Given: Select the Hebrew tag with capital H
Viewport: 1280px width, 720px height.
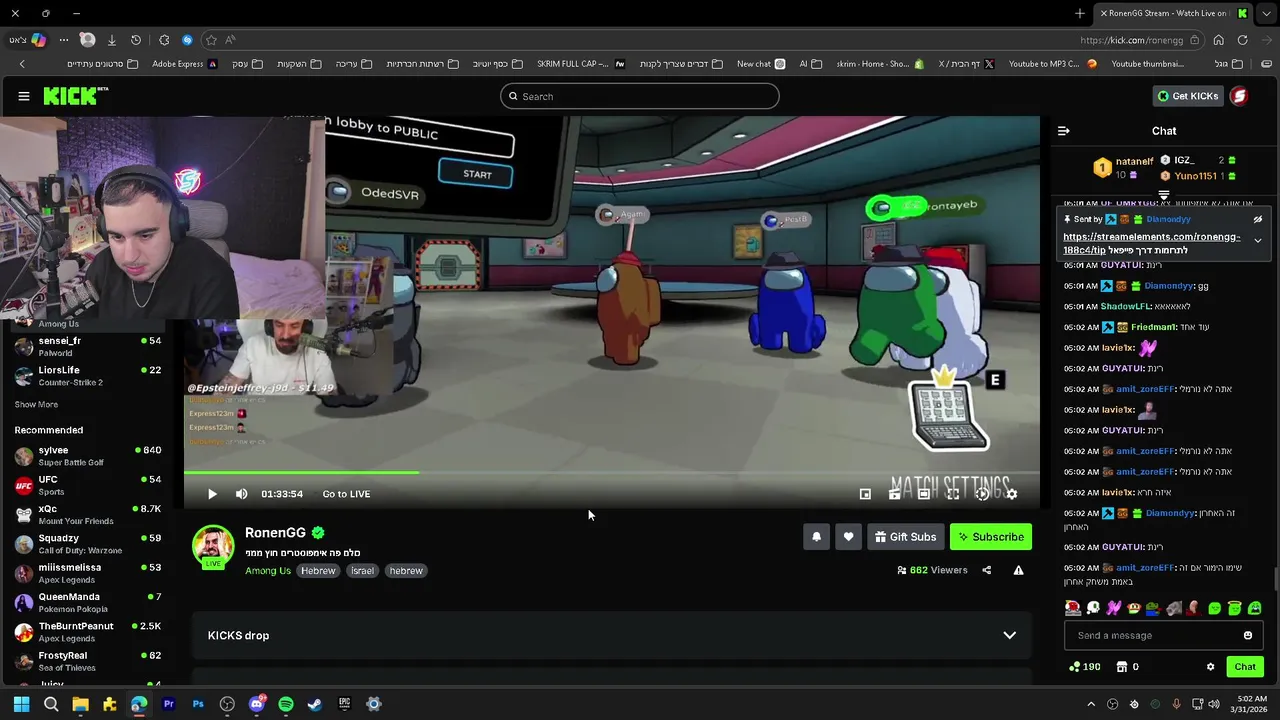Looking at the screenshot, I should click(x=318, y=571).
